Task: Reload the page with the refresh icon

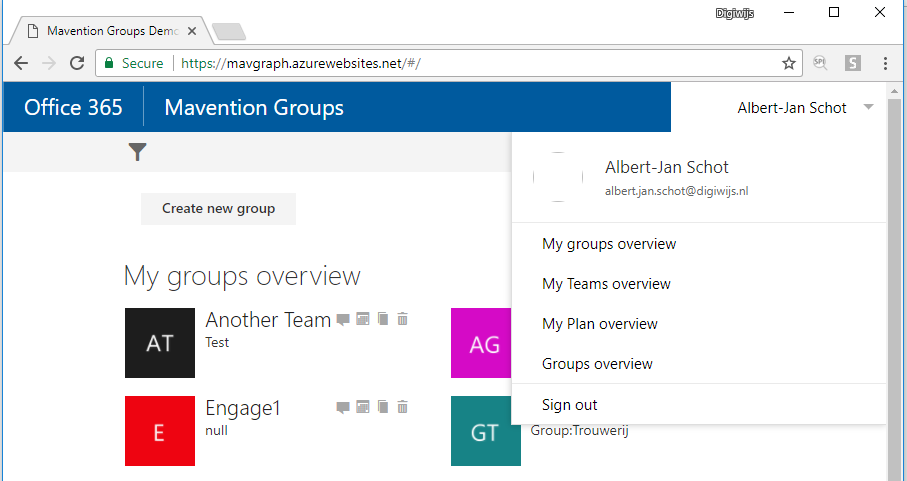Action: point(77,63)
